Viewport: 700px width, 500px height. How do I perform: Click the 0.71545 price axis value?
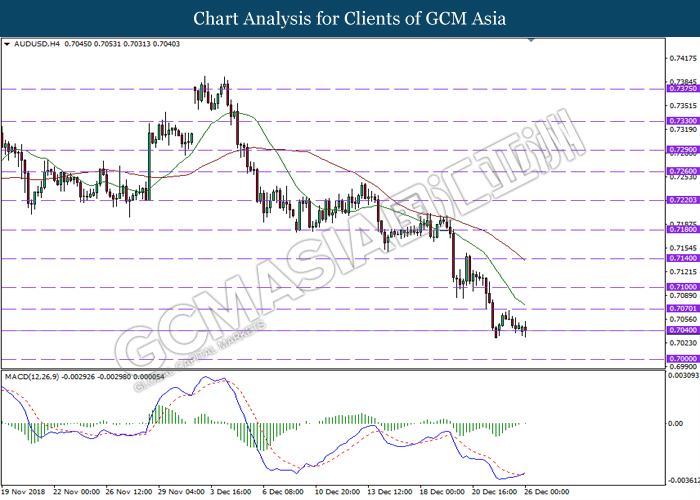[x=683, y=248]
